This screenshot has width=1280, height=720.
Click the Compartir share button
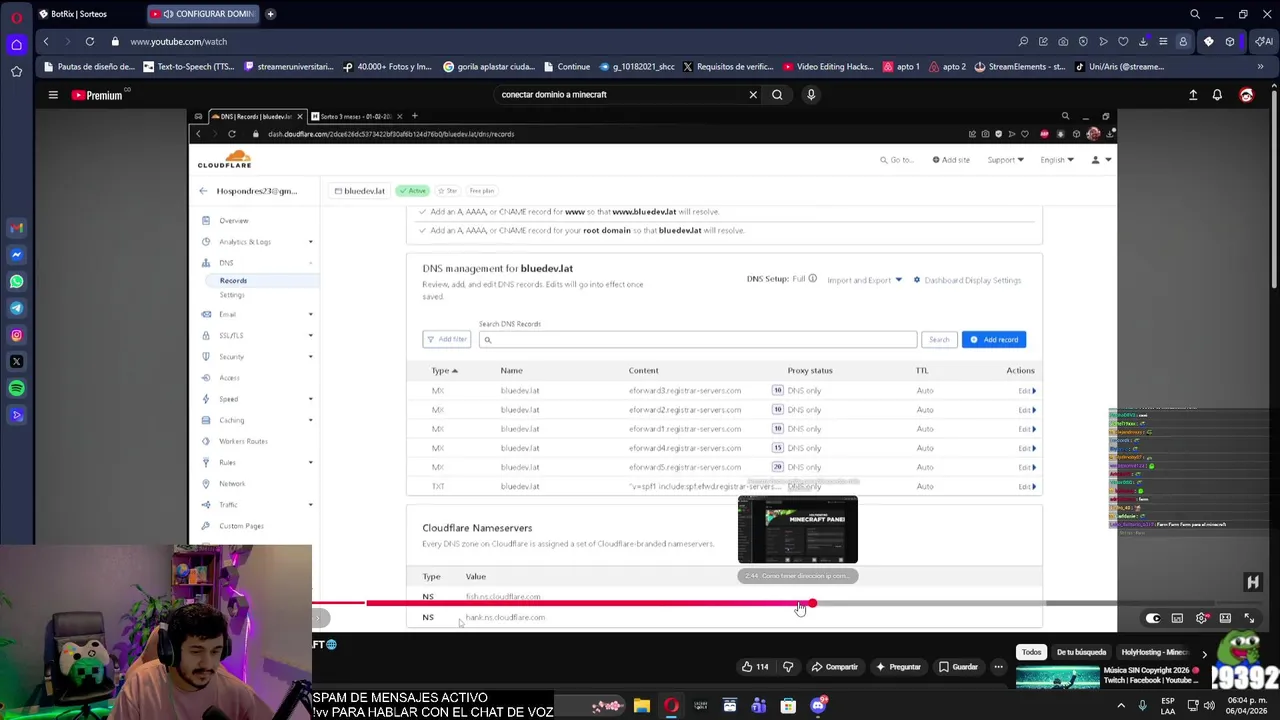(834, 667)
